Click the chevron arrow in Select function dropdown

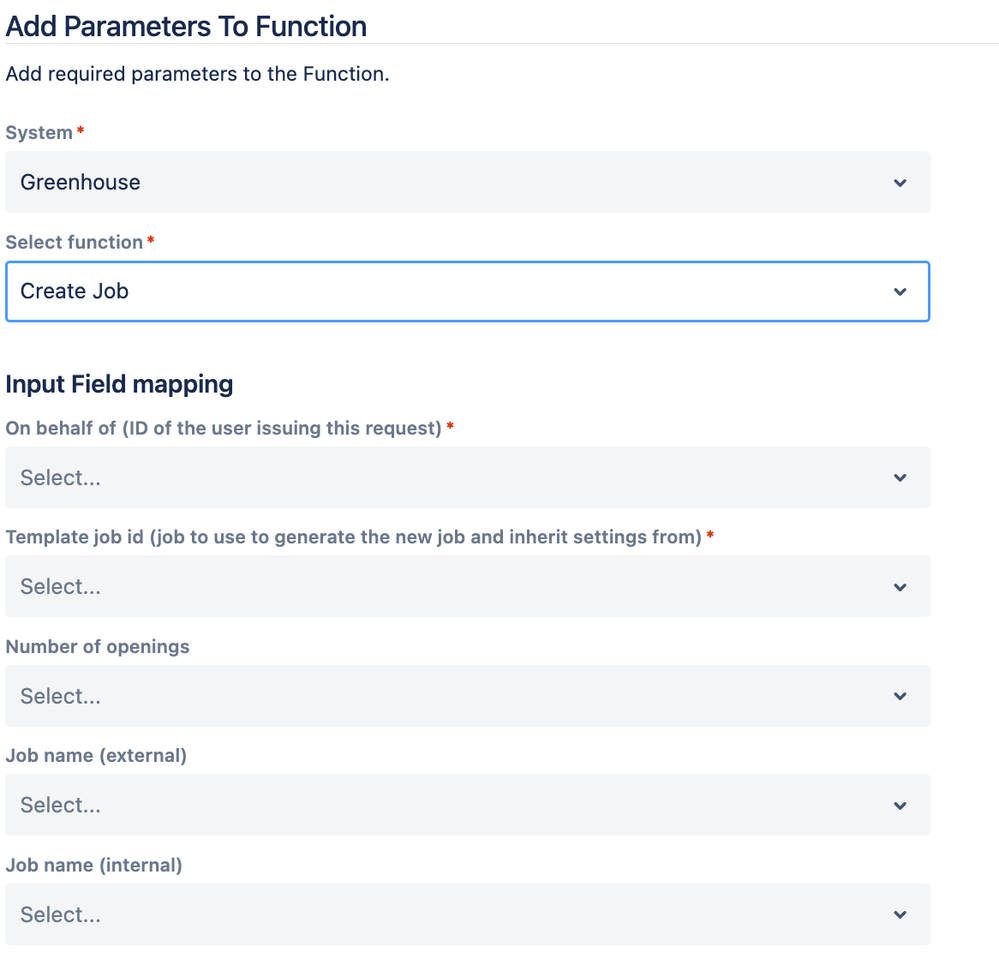pos(900,292)
